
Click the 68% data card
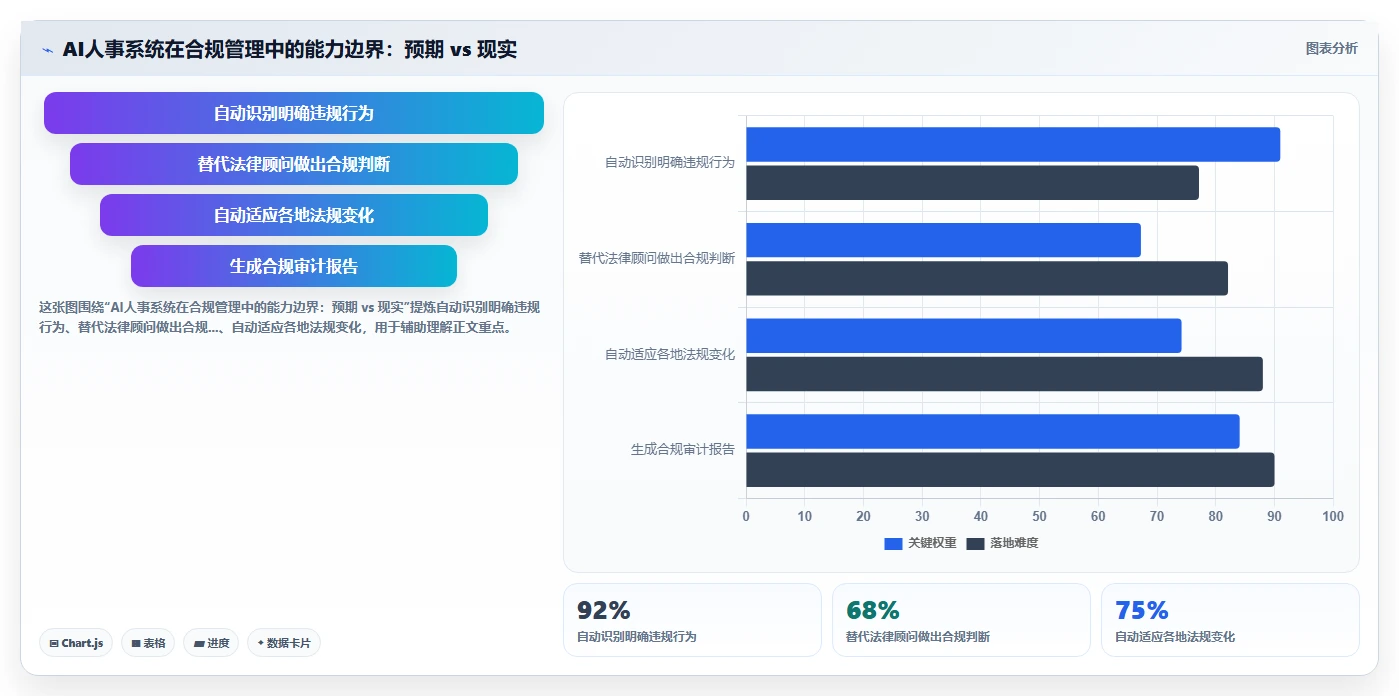tap(961, 620)
